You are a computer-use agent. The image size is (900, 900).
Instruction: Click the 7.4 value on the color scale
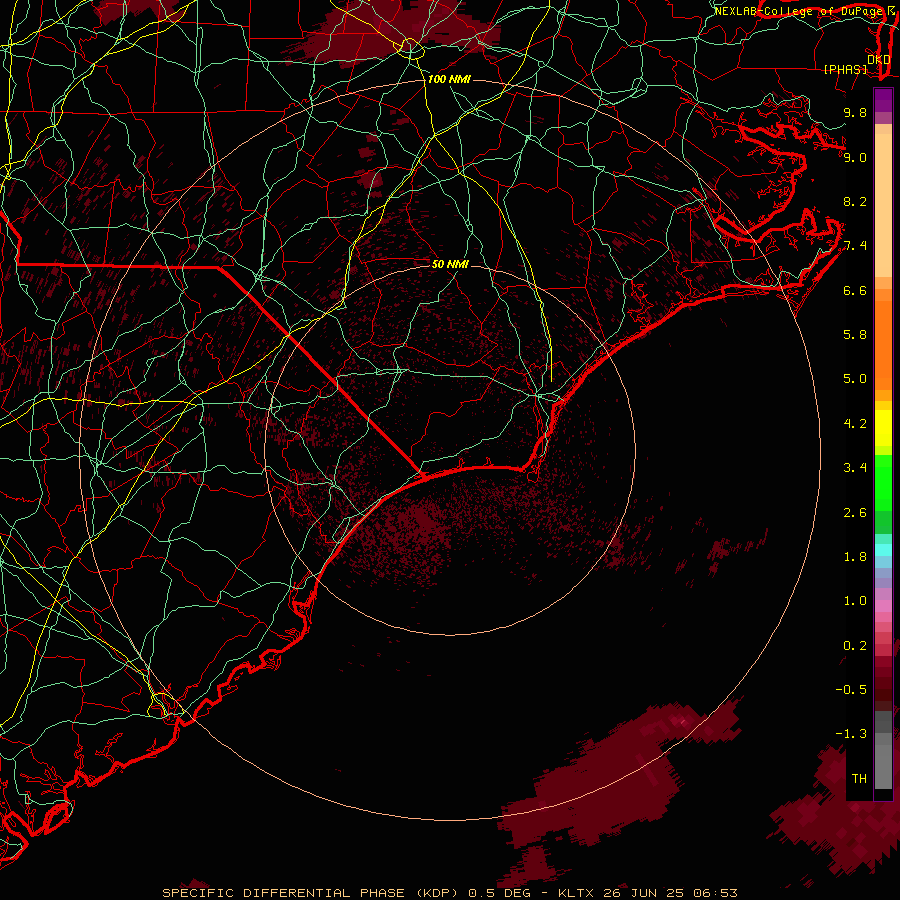click(x=855, y=246)
